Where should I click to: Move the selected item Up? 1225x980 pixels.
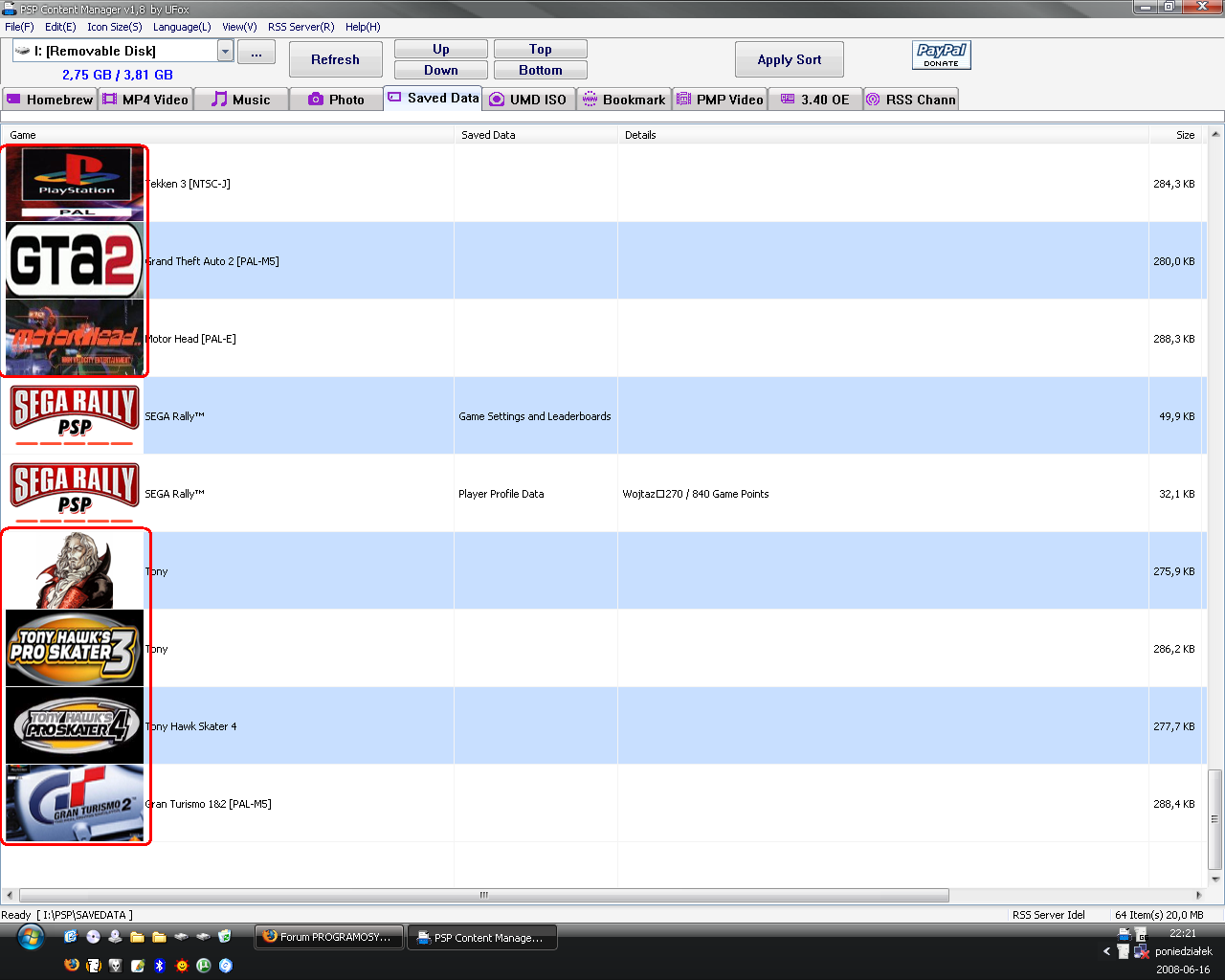click(x=441, y=49)
